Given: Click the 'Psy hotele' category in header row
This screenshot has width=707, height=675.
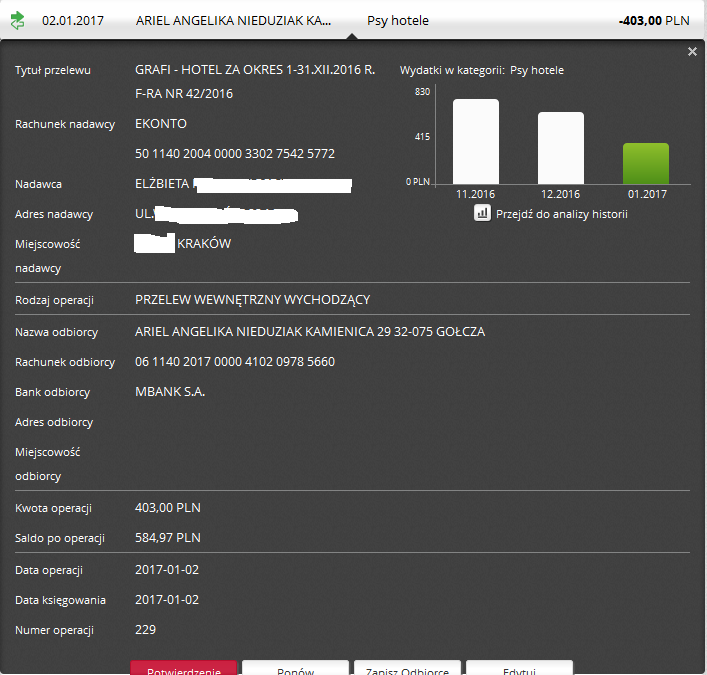Looking at the screenshot, I should point(398,20).
